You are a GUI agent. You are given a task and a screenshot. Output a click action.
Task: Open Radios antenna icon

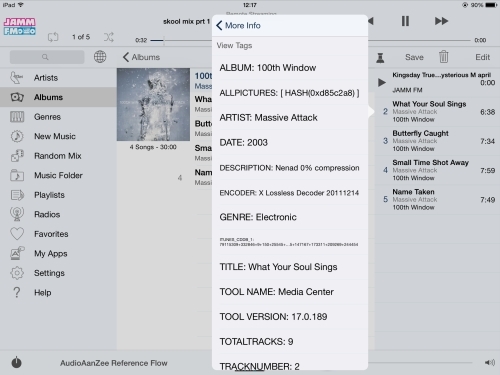point(17,214)
